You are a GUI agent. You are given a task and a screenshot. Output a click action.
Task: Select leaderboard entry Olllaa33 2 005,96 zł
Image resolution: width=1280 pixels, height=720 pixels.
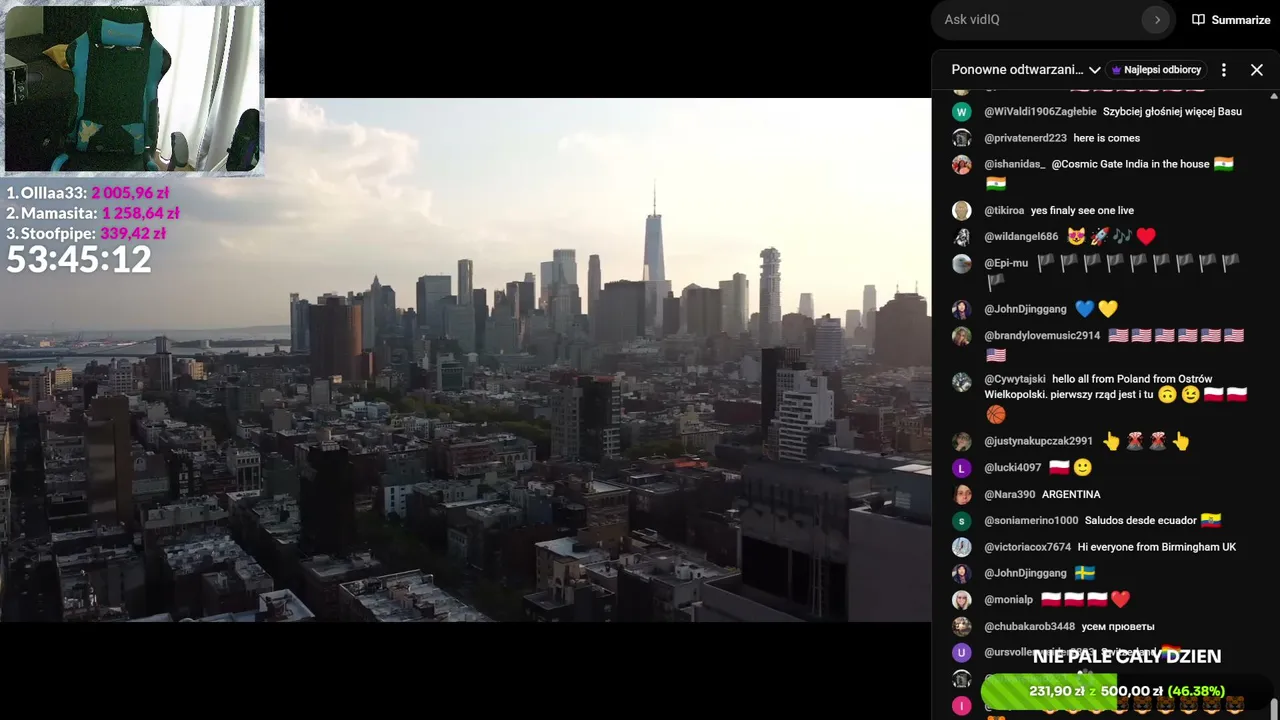coord(88,193)
